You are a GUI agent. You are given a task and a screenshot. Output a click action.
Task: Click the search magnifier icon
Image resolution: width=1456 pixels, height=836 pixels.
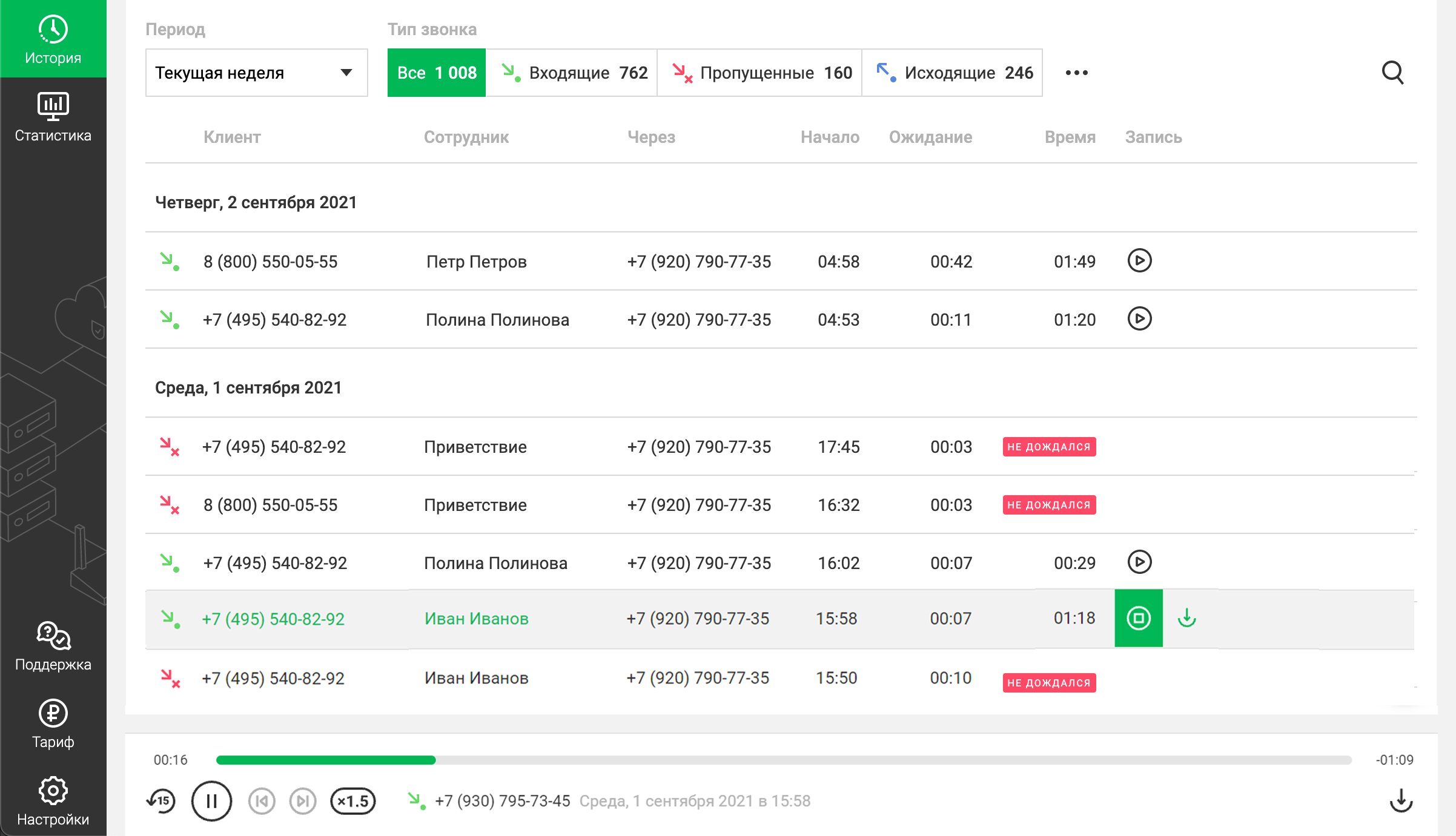(1392, 73)
